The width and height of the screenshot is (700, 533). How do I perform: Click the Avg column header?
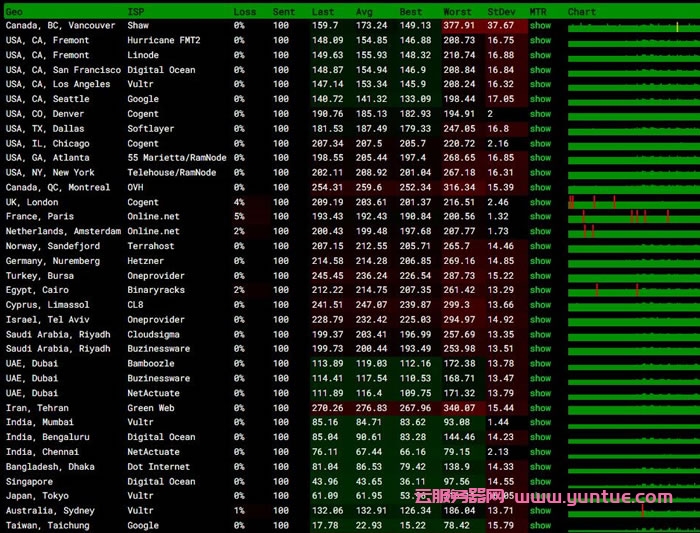(x=364, y=11)
